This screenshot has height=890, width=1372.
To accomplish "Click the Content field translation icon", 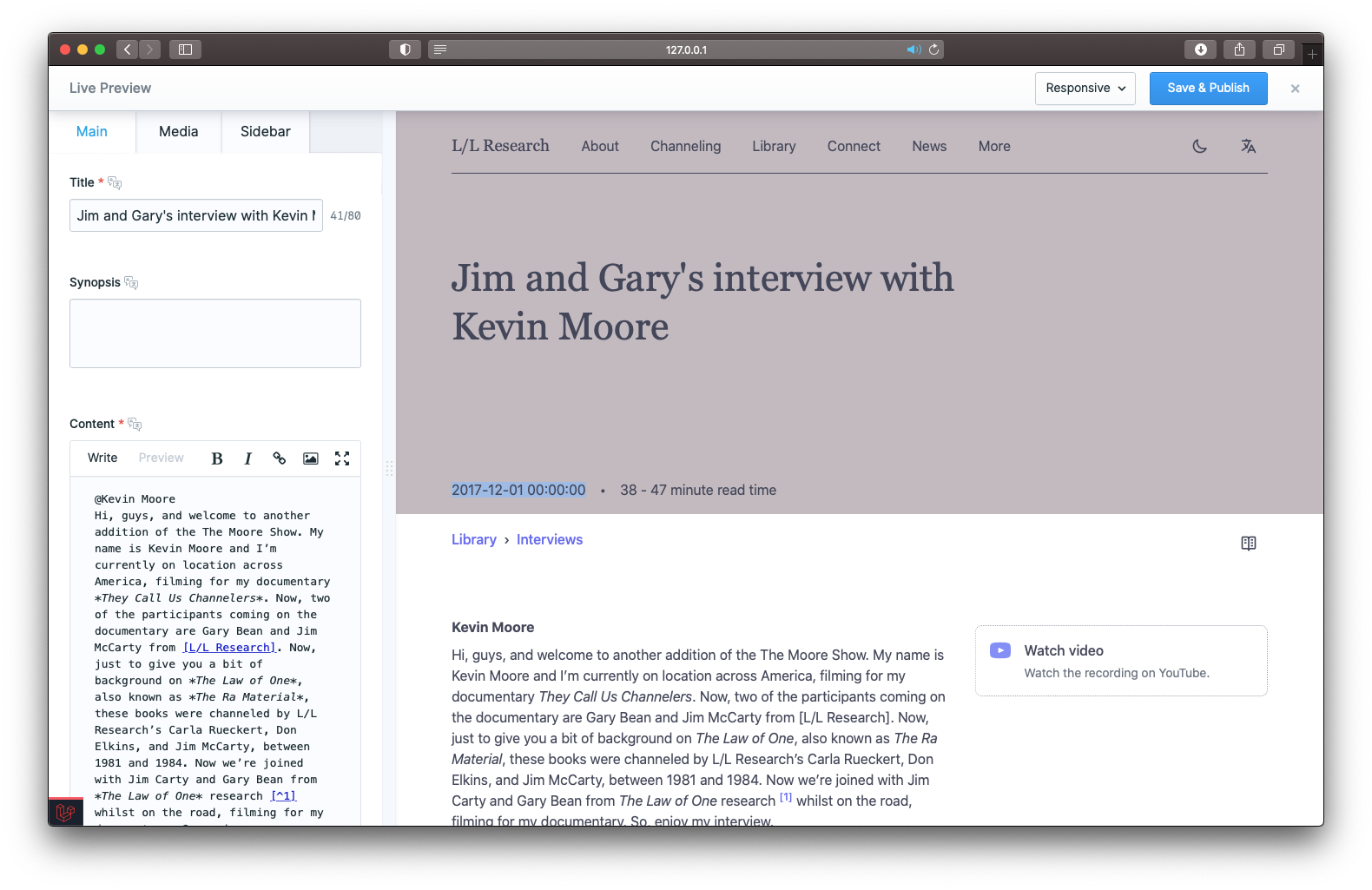I will 135,425.
